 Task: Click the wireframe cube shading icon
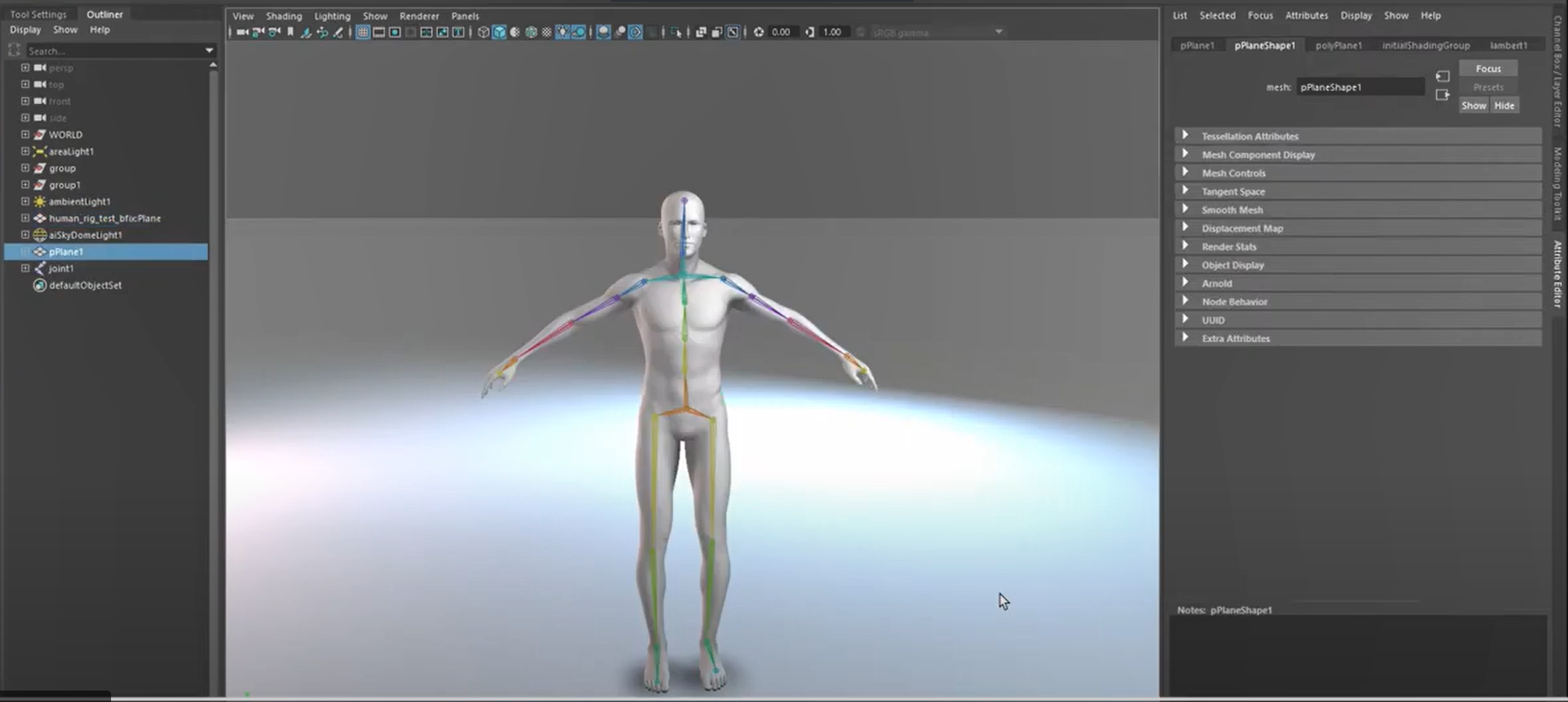[x=483, y=33]
